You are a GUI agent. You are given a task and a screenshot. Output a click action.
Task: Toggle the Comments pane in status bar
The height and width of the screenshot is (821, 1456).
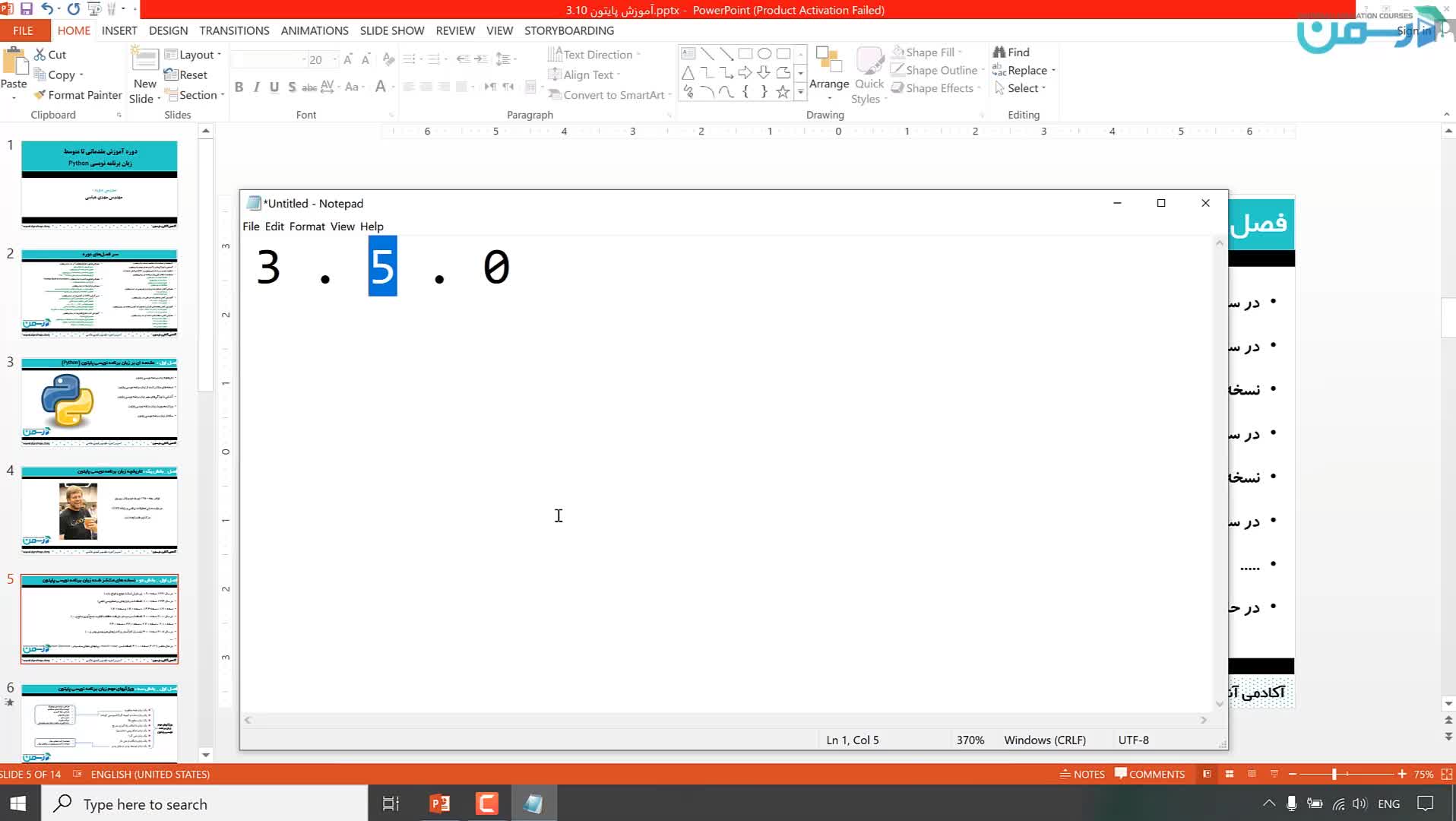coord(1150,774)
